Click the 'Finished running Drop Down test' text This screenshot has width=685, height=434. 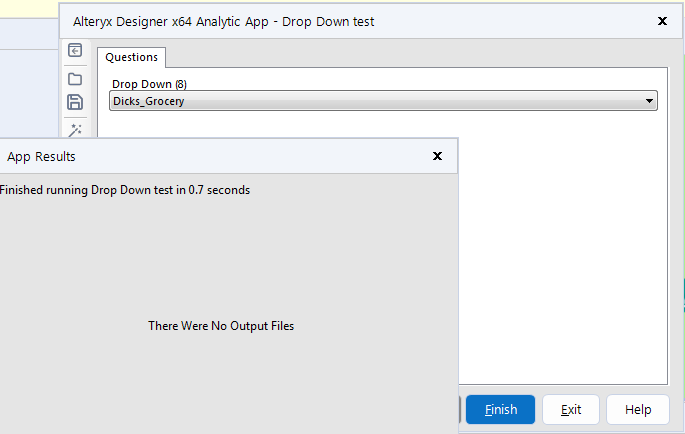click(x=125, y=190)
